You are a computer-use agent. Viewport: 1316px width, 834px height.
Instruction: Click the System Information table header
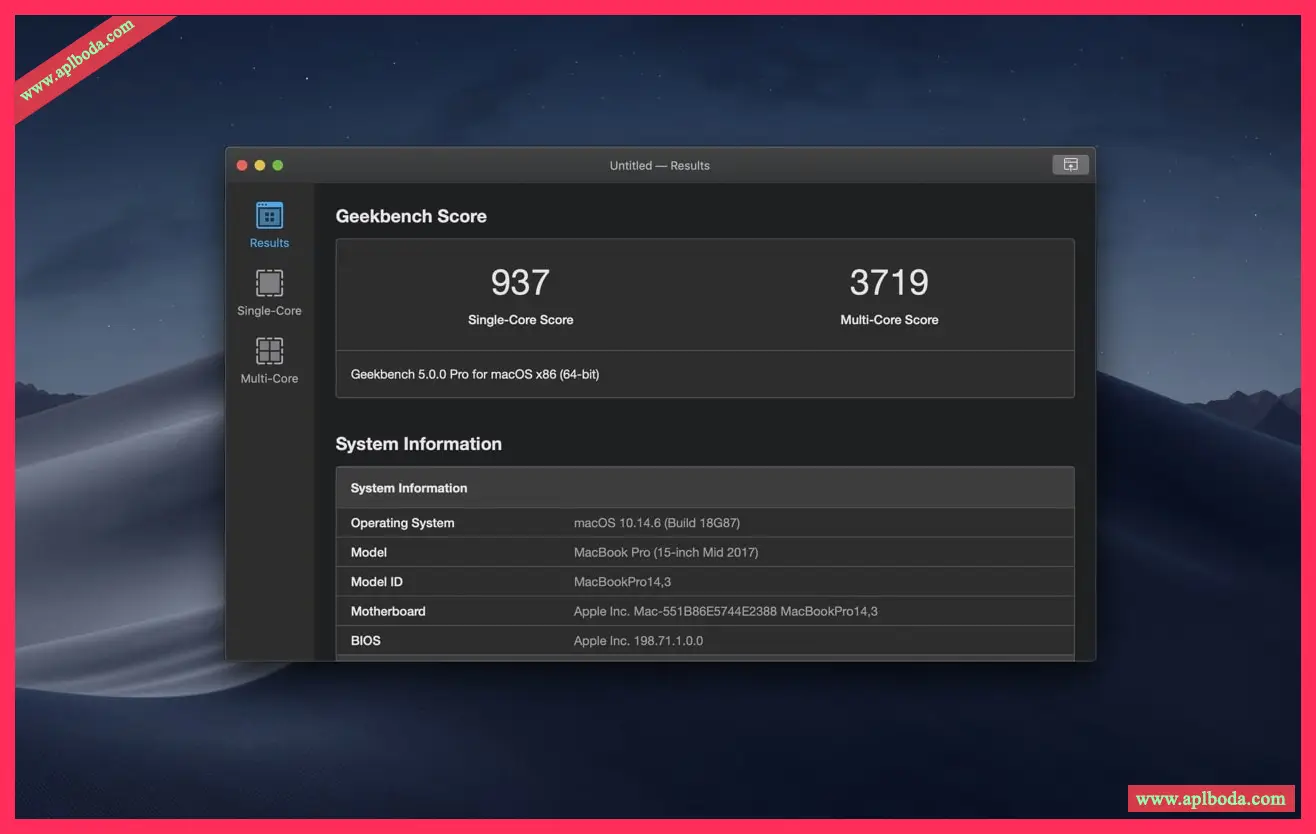point(705,488)
